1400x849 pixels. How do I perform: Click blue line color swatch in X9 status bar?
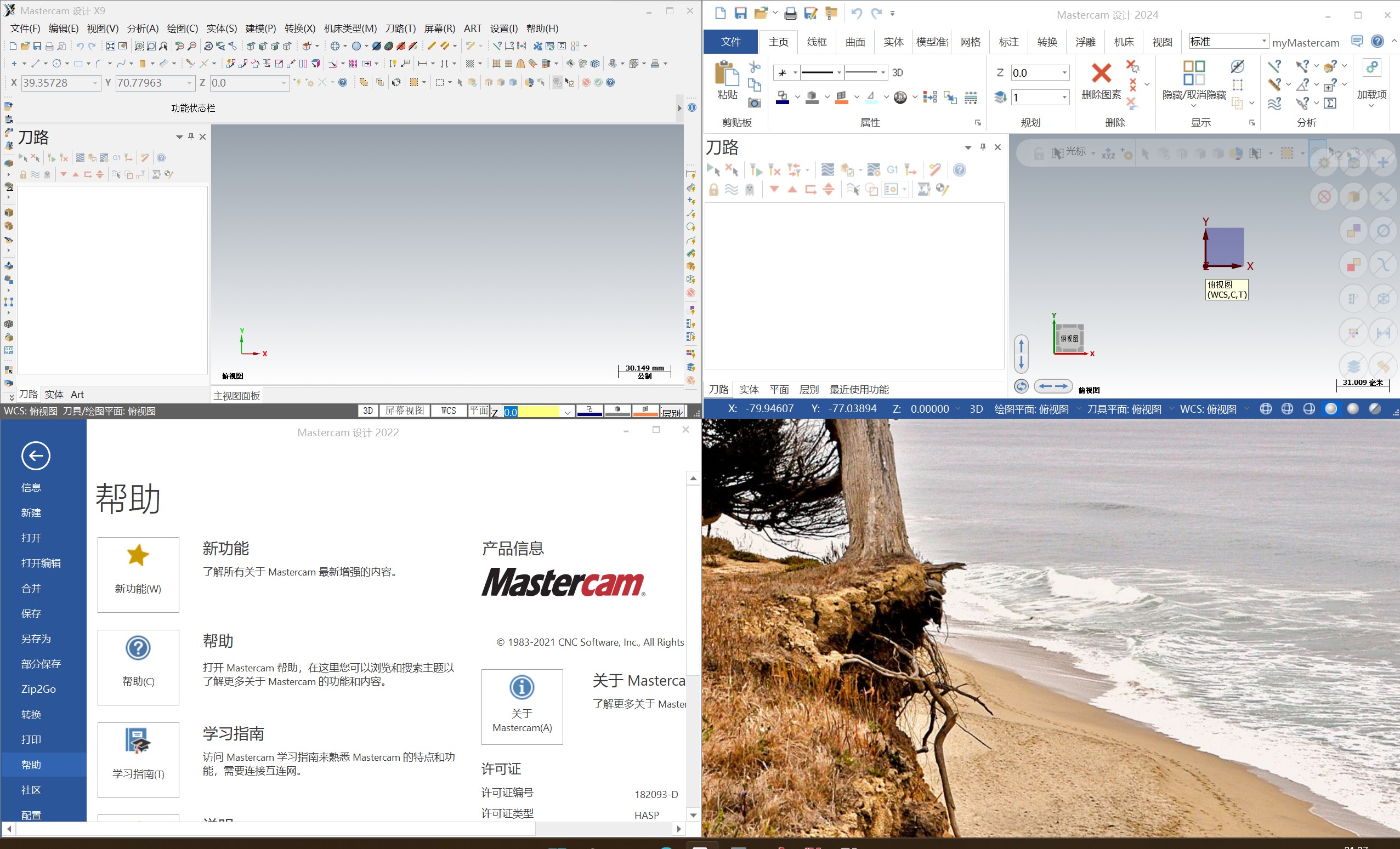click(x=589, y=411)
